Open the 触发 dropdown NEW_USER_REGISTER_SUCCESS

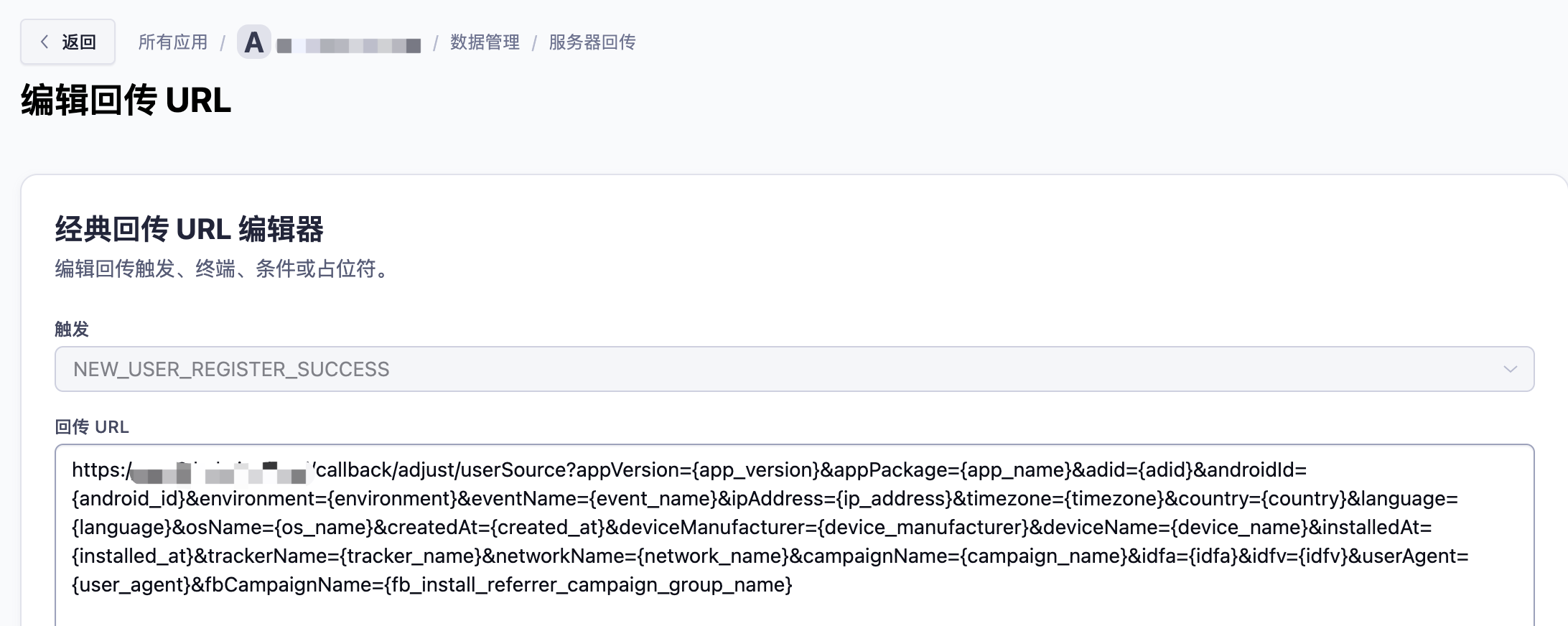(x=794, y=369)
